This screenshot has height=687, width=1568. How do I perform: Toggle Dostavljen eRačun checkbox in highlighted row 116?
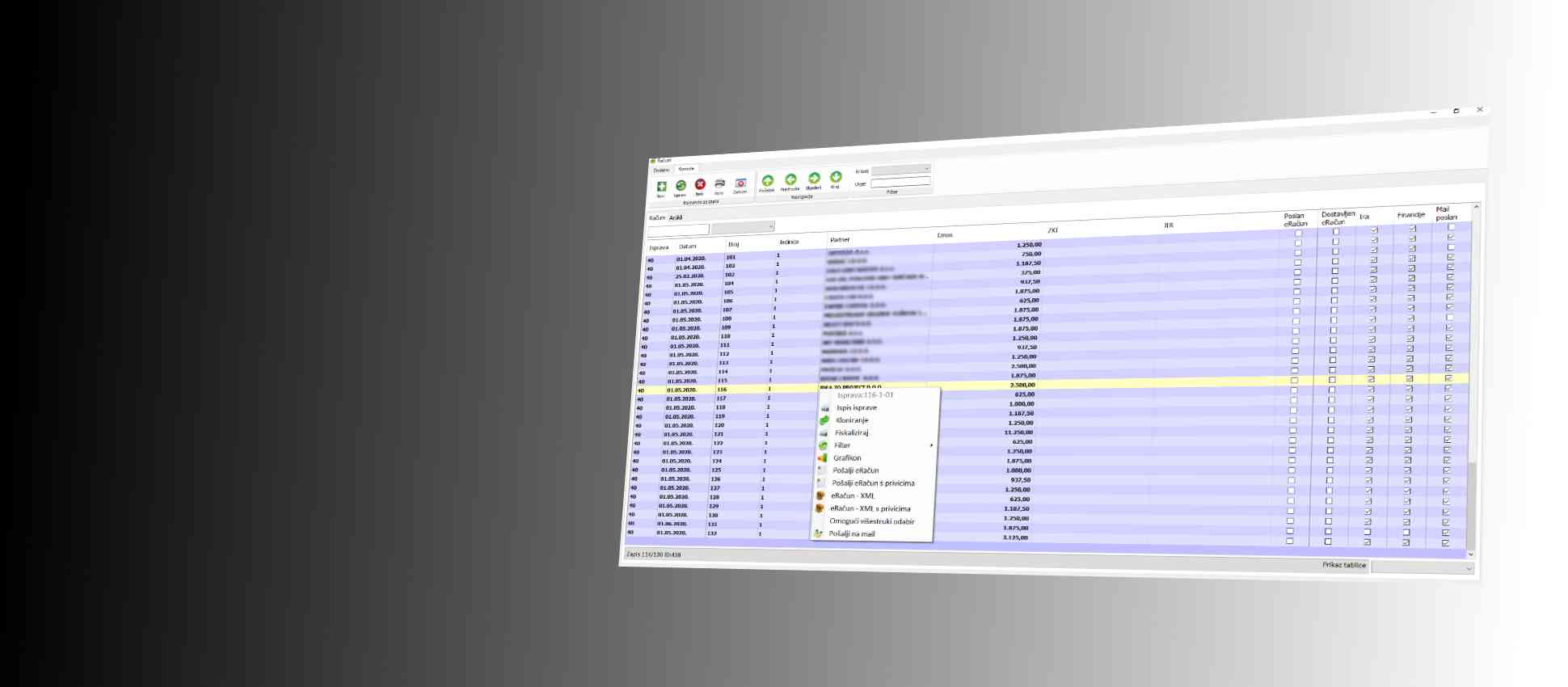point(1332,380)
